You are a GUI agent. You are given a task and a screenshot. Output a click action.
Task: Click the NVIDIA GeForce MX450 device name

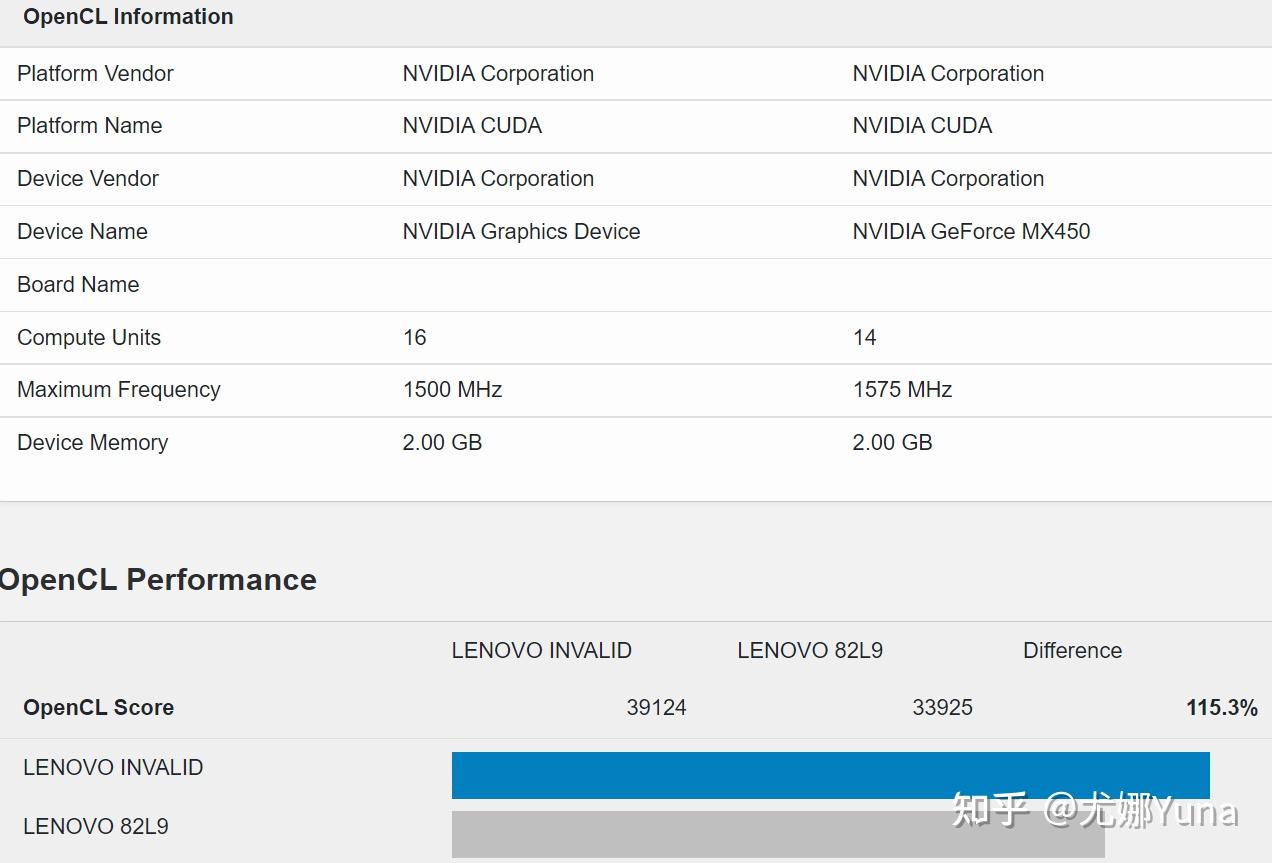click(971, 231)
